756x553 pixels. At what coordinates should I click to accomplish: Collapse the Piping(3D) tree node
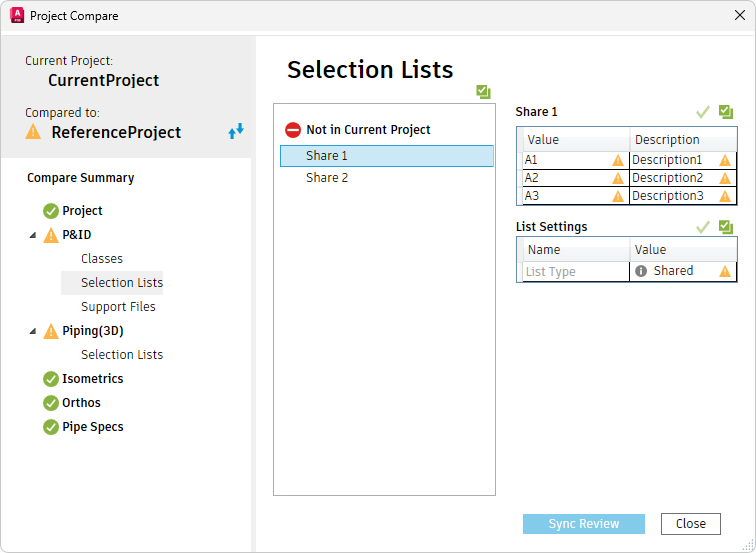pyautogui.click(x=32, y=331)
